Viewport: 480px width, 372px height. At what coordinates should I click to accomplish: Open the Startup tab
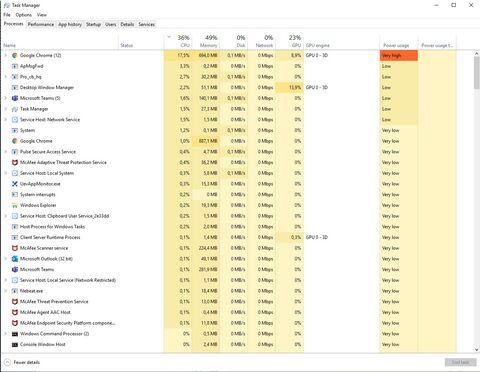[x=93, y=24]
